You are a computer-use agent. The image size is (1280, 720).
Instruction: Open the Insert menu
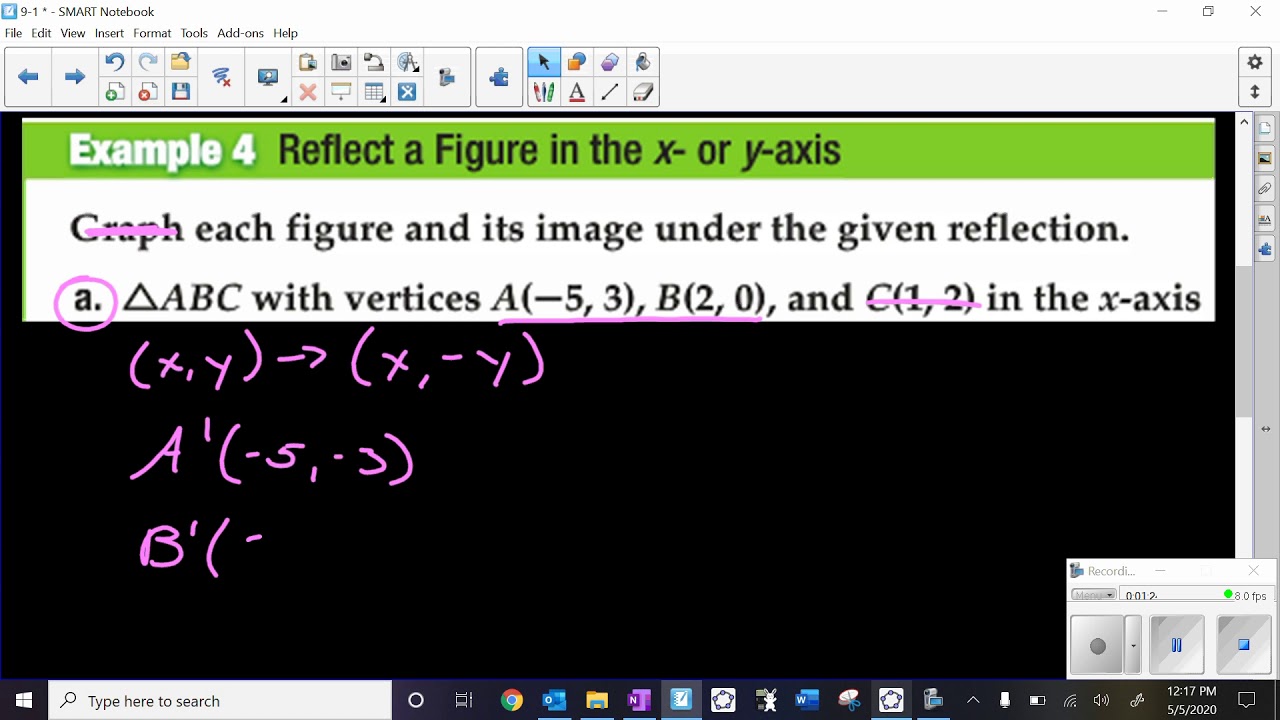109,33
